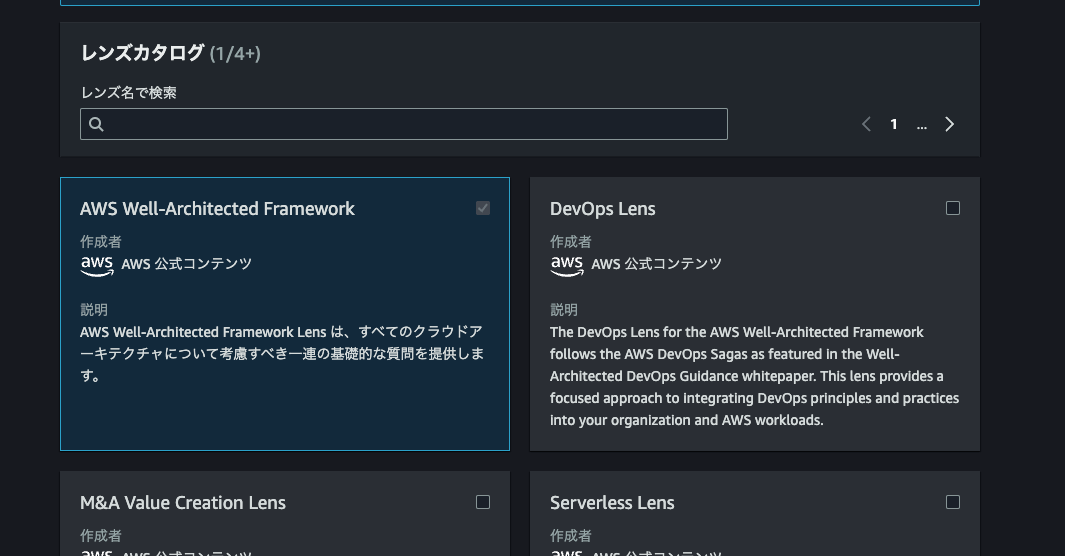1065x556 pixels.
Task: Toggle AWS Well-Architected Framework checkbox
Action: pyautogui.click(x=483, y=208)
